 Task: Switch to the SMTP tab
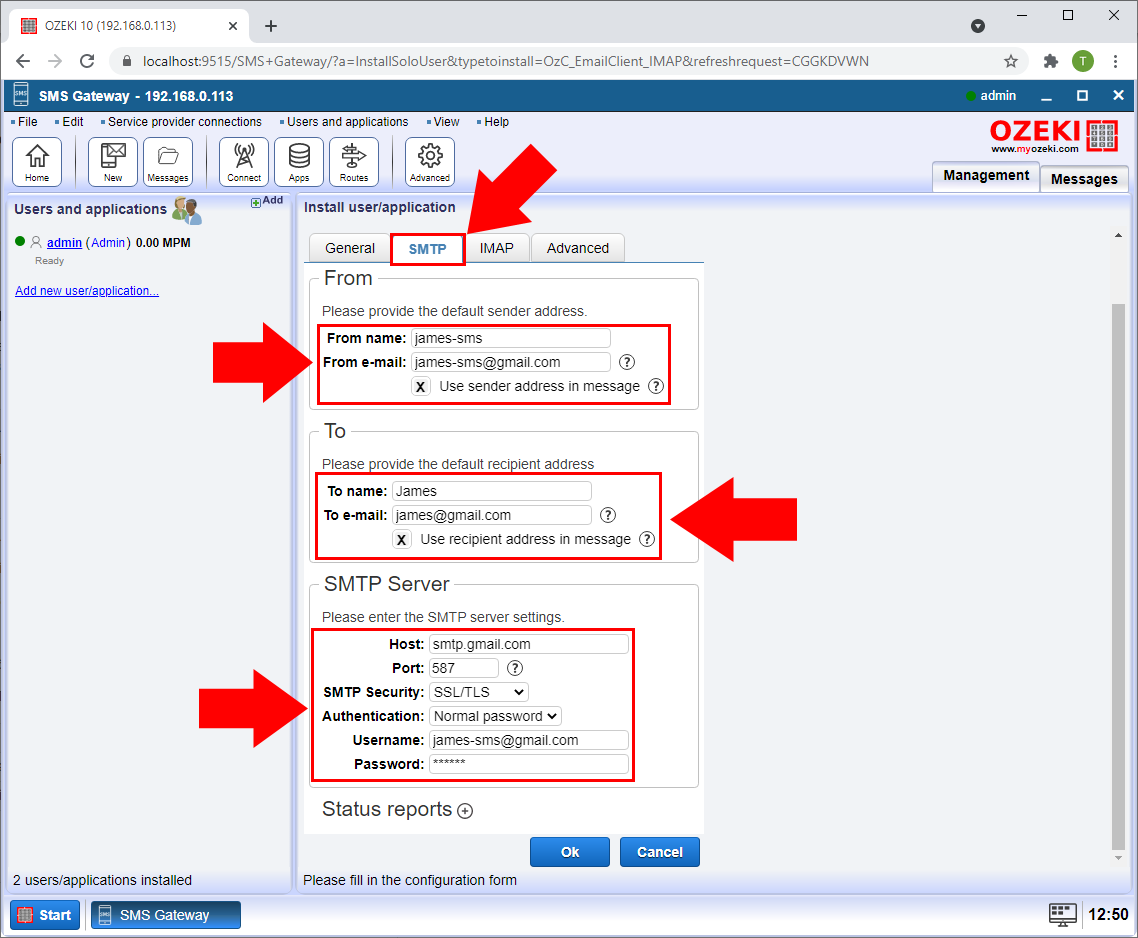pyautogui.click(x=427, y=249)
